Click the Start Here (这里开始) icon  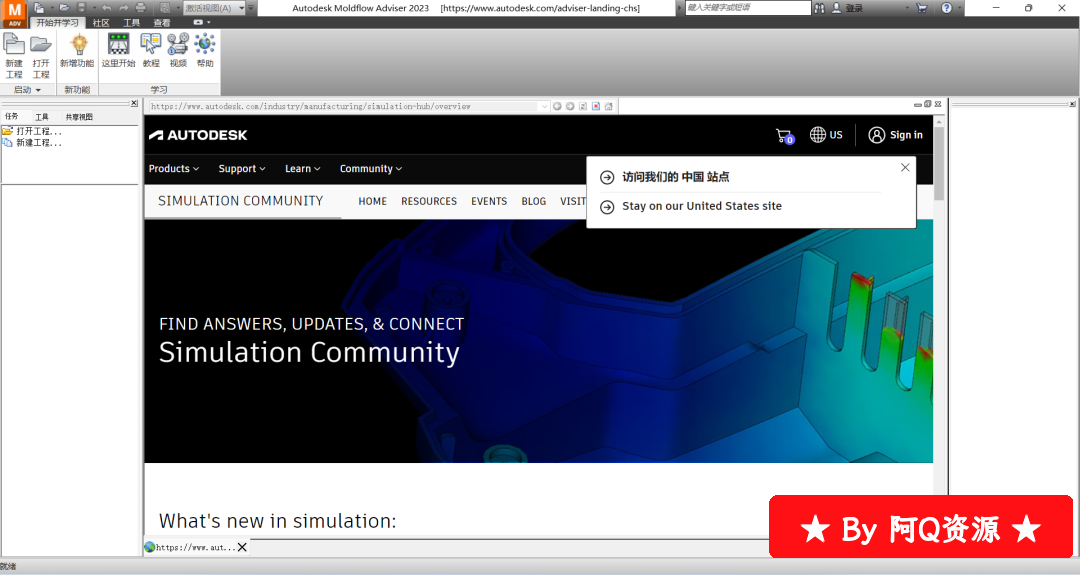[118, 50]
